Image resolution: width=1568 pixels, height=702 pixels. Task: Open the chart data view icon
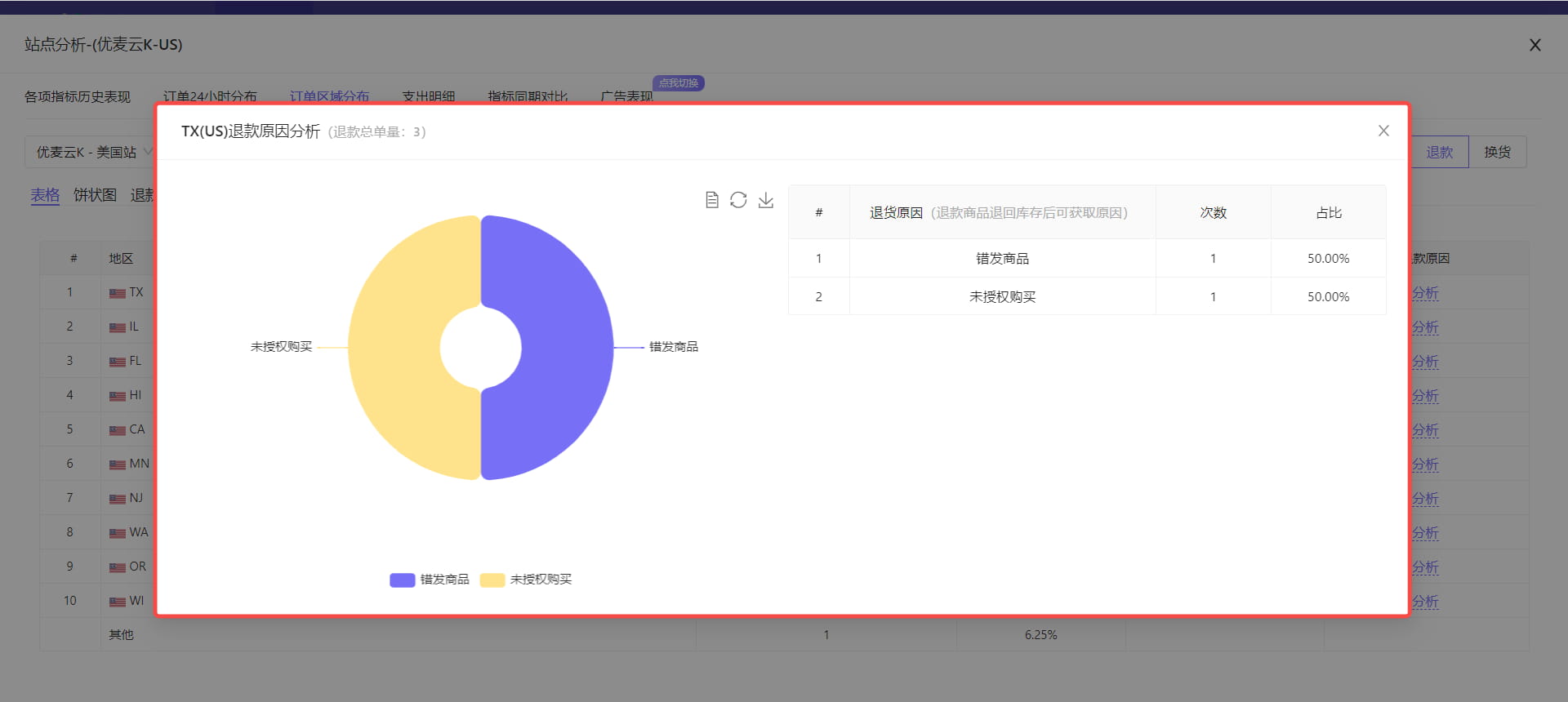click(712, 200)
